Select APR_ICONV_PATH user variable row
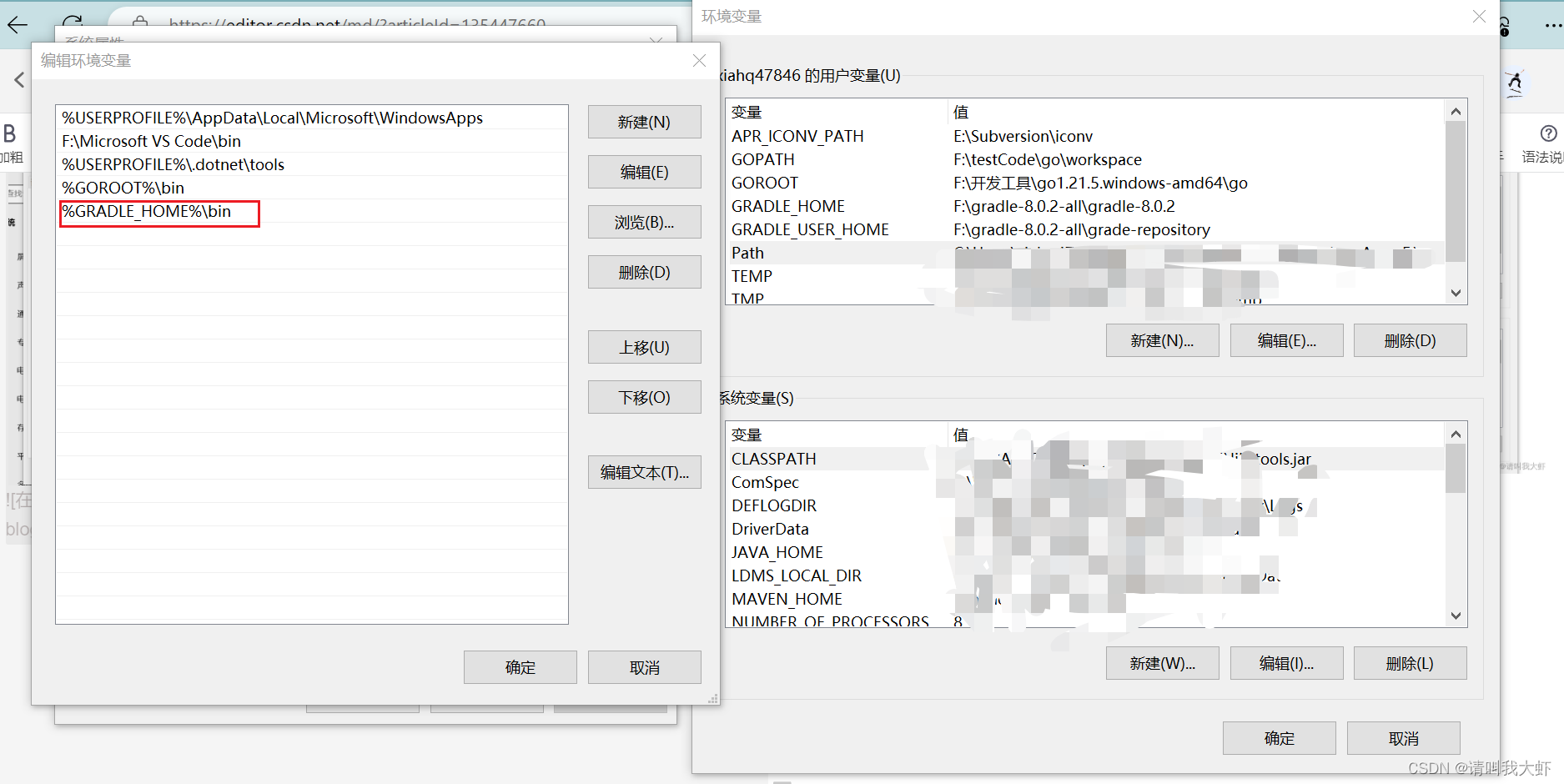Screen dimensions: 1564x784 [x=1085, y=136]
